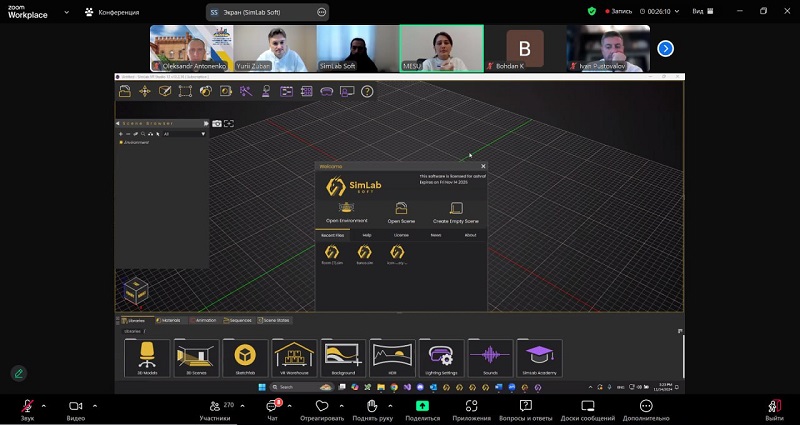Viewport: 800px width, 425px height.
Task: Toggle camera with Видео button
Action: click(x=76, y=410)
